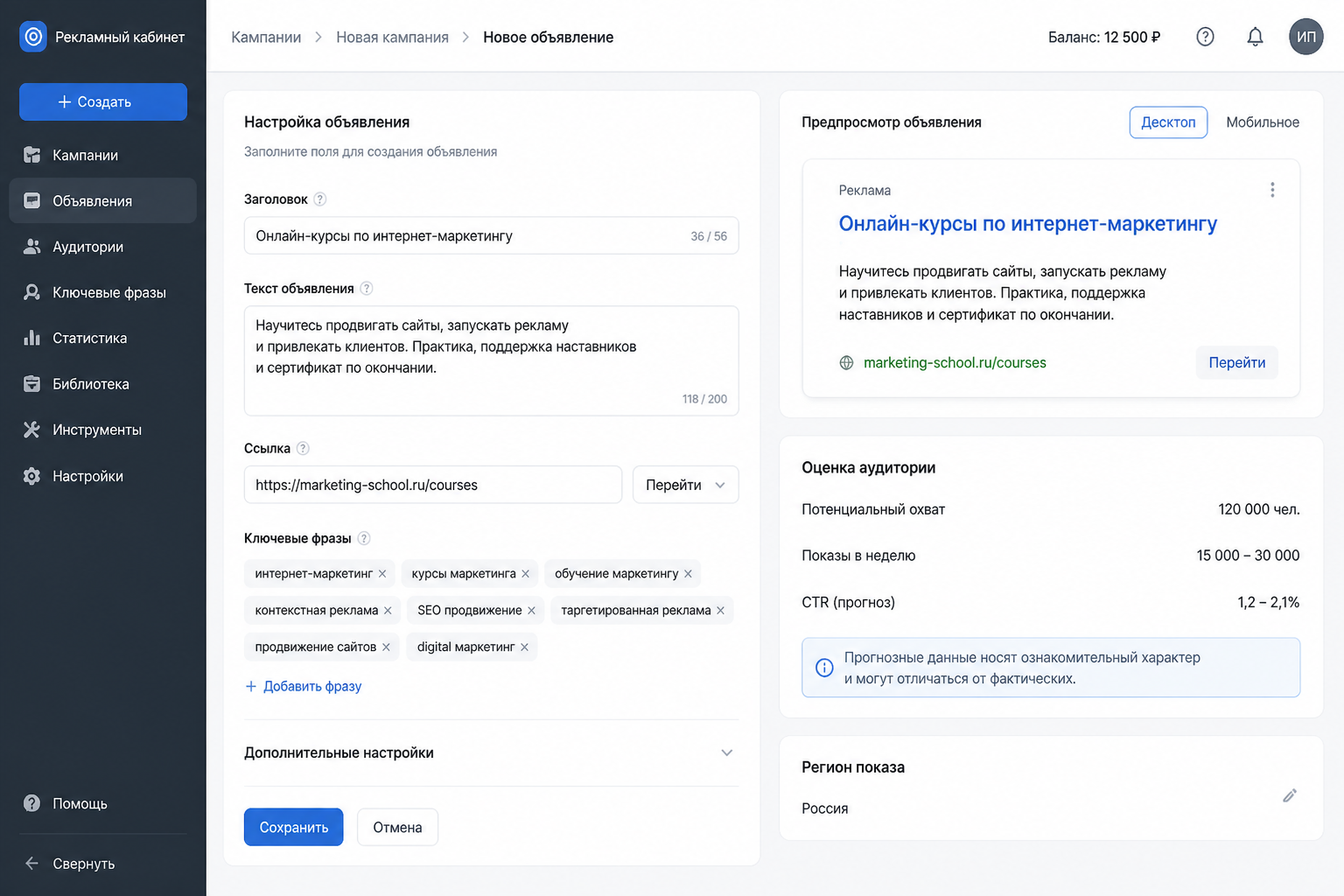The width and height of the screenshot is (1344, 896).
Task: Open Библиотека in the sidebar
Action: click(x=103, y=384)
